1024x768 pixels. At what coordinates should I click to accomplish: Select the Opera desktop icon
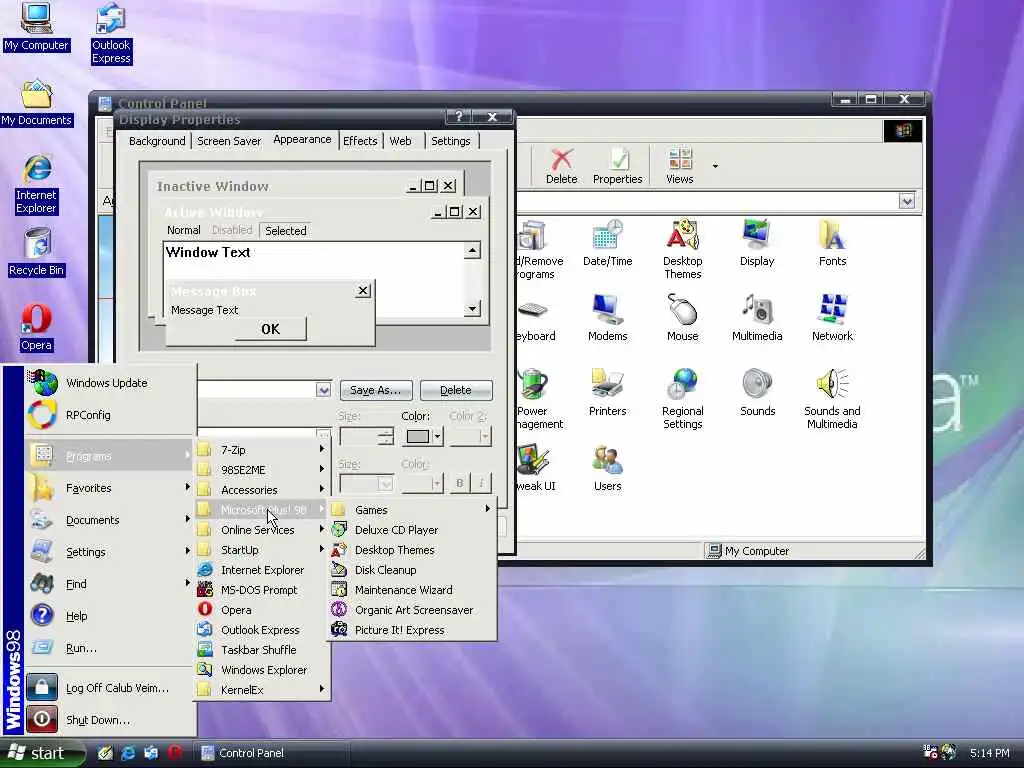click(36, 328)
